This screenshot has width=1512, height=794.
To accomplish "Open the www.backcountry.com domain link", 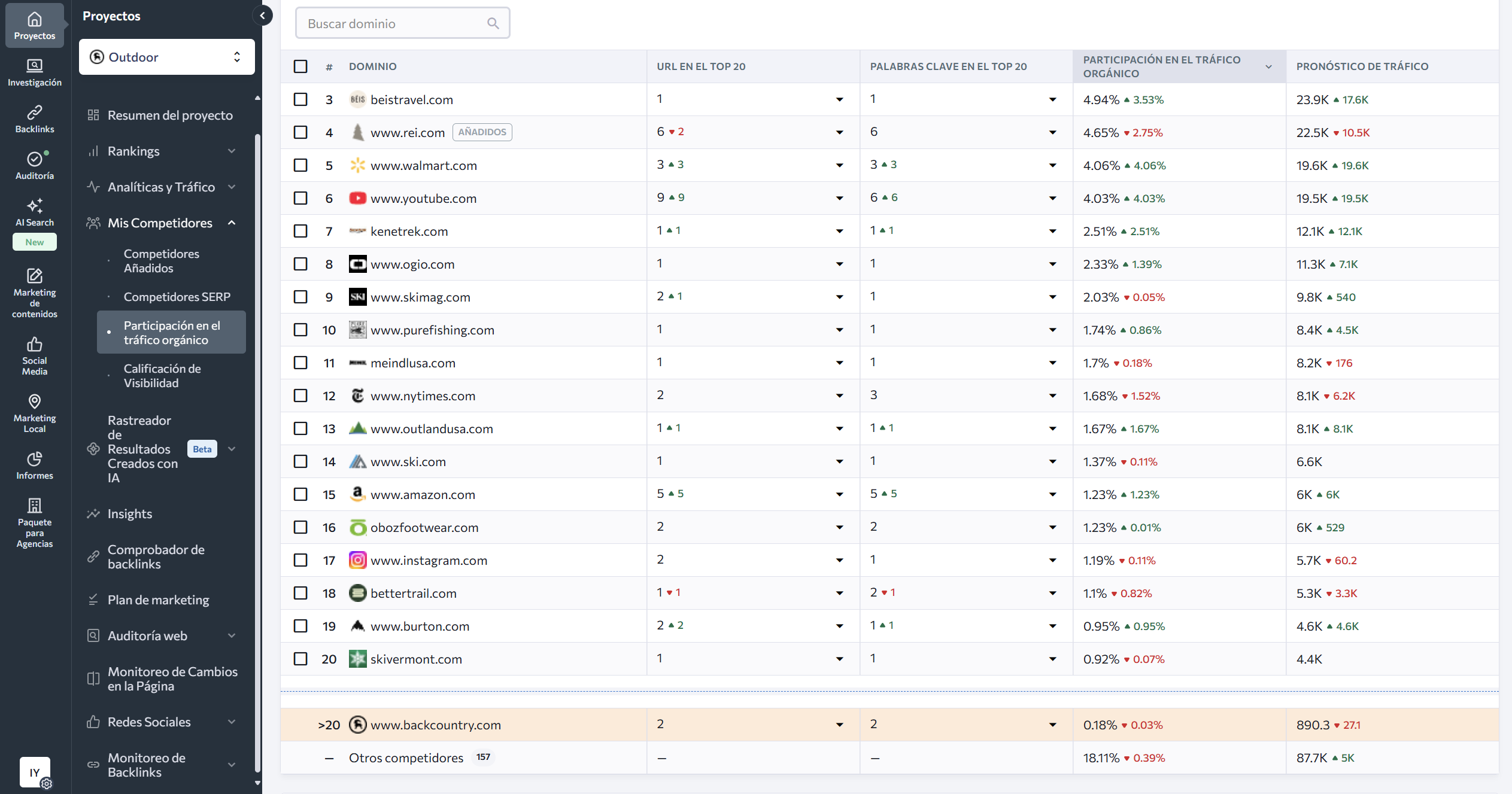I will pos(435,725).
